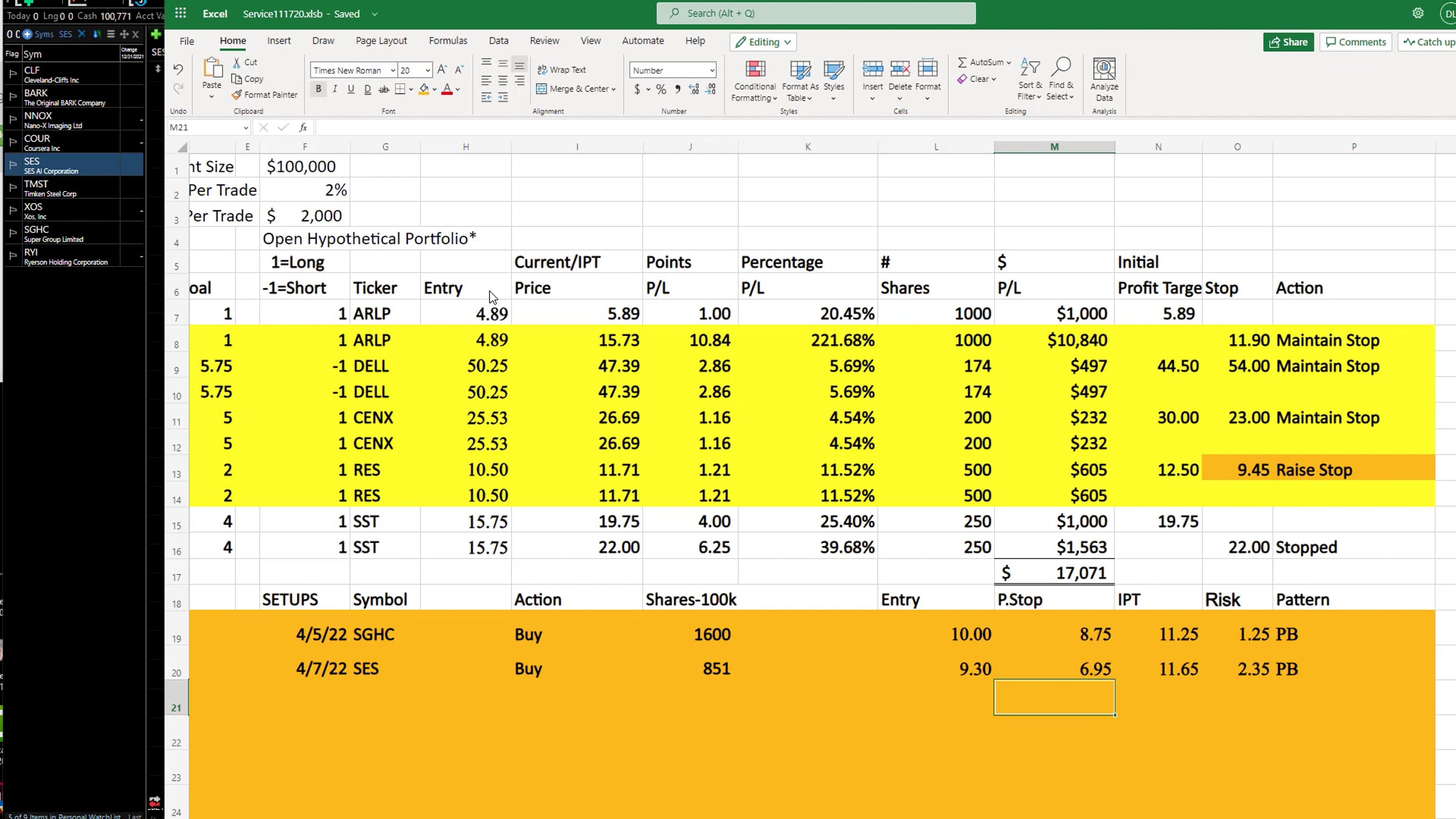Switch to the Insert tab
The height and width of the screenshot is (819, 1456).
[x=279, y=41]
